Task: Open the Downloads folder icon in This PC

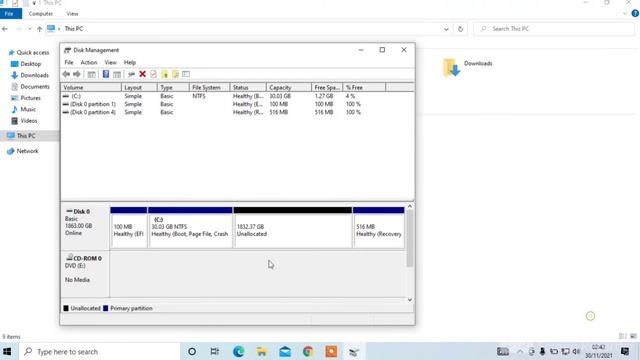Action: click(x=451, y=67)
